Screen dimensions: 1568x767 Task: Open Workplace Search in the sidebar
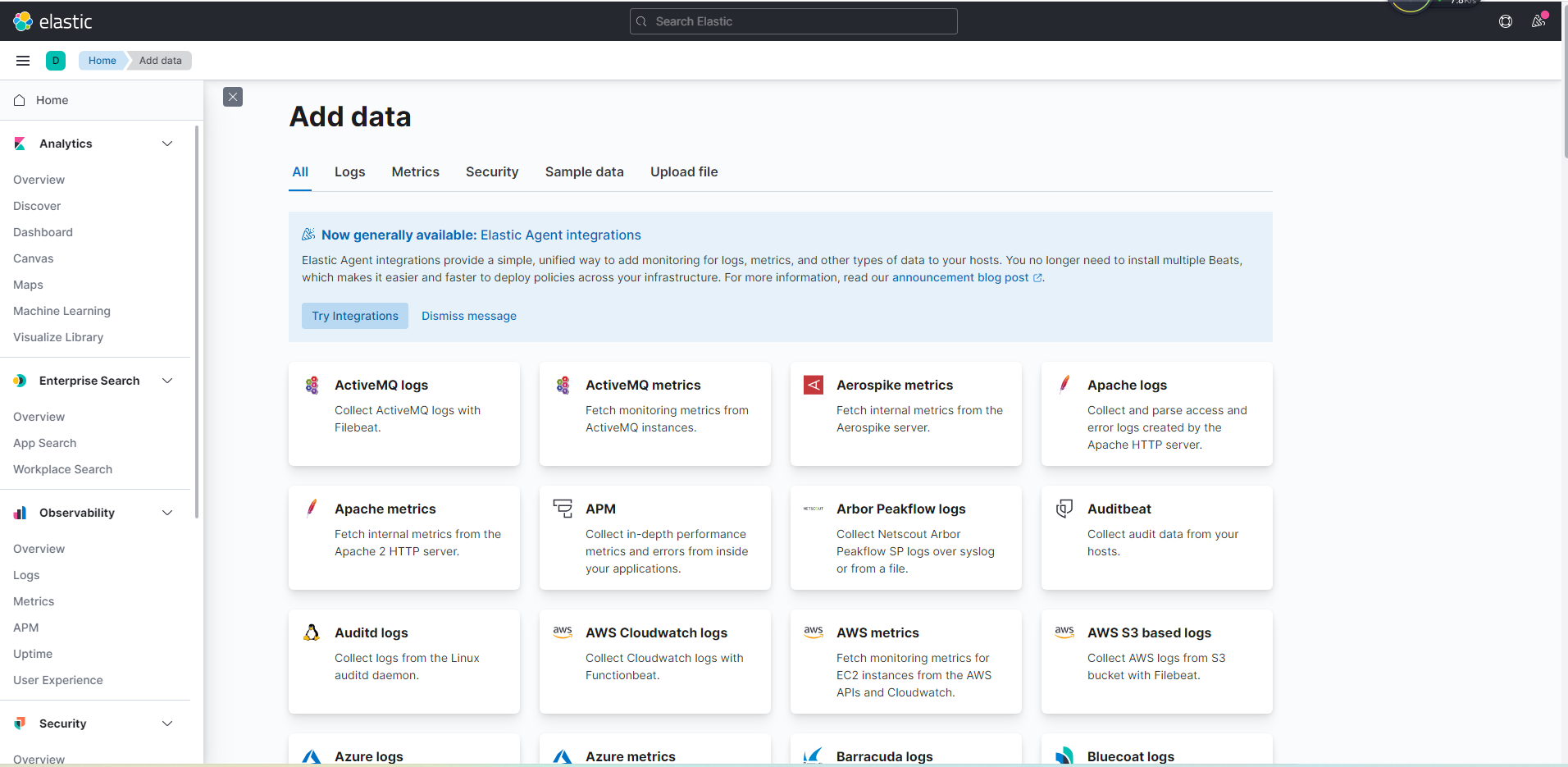coord(63,469)
